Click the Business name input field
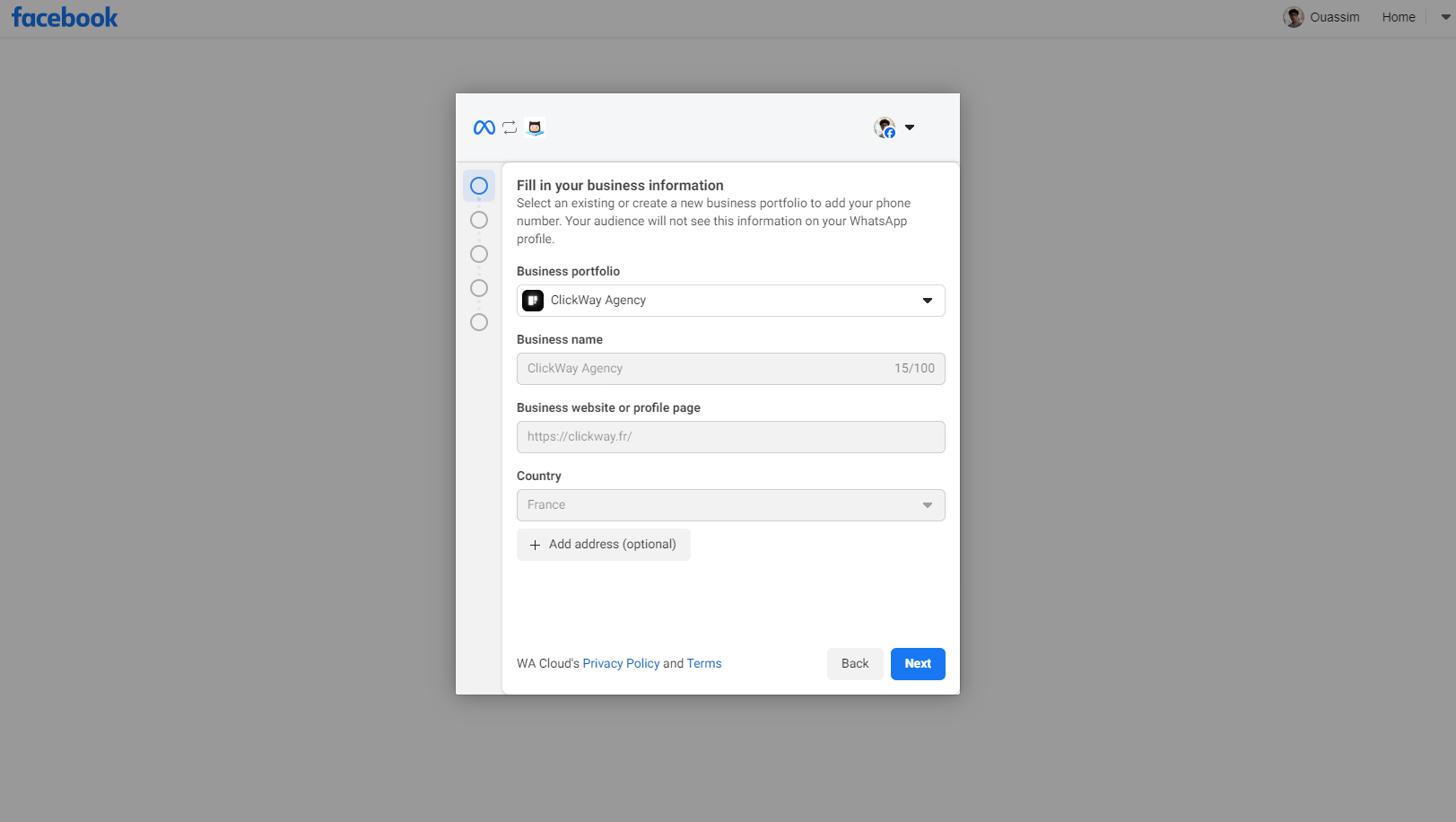 [x=730, y=369]
